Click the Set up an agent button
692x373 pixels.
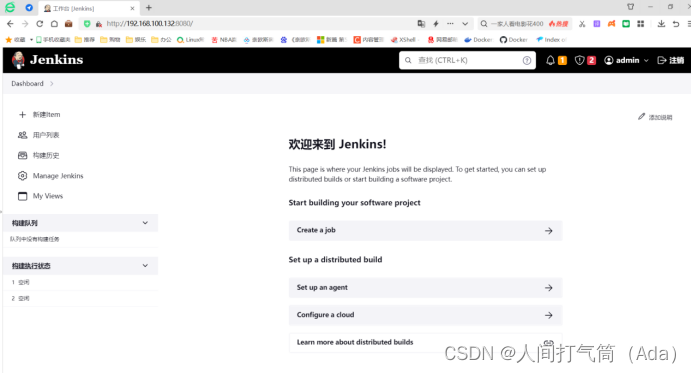pyautogui.click(x=425, y=288)
